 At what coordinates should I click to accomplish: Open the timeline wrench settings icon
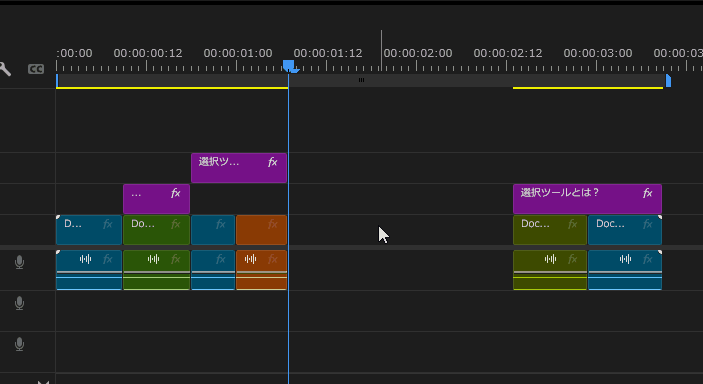pyautogui.click(x=4, y=69)
